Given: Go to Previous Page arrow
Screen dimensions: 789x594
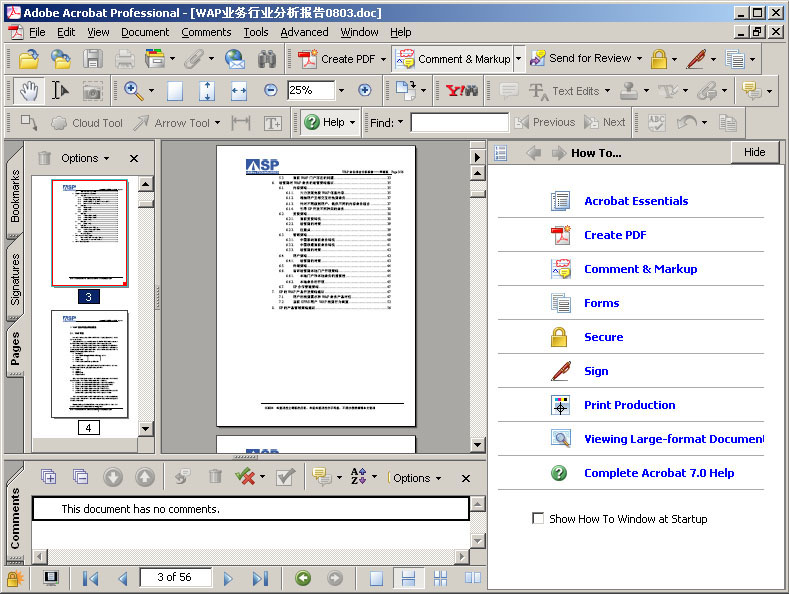Looking at the screenshot, I should 123,578.
